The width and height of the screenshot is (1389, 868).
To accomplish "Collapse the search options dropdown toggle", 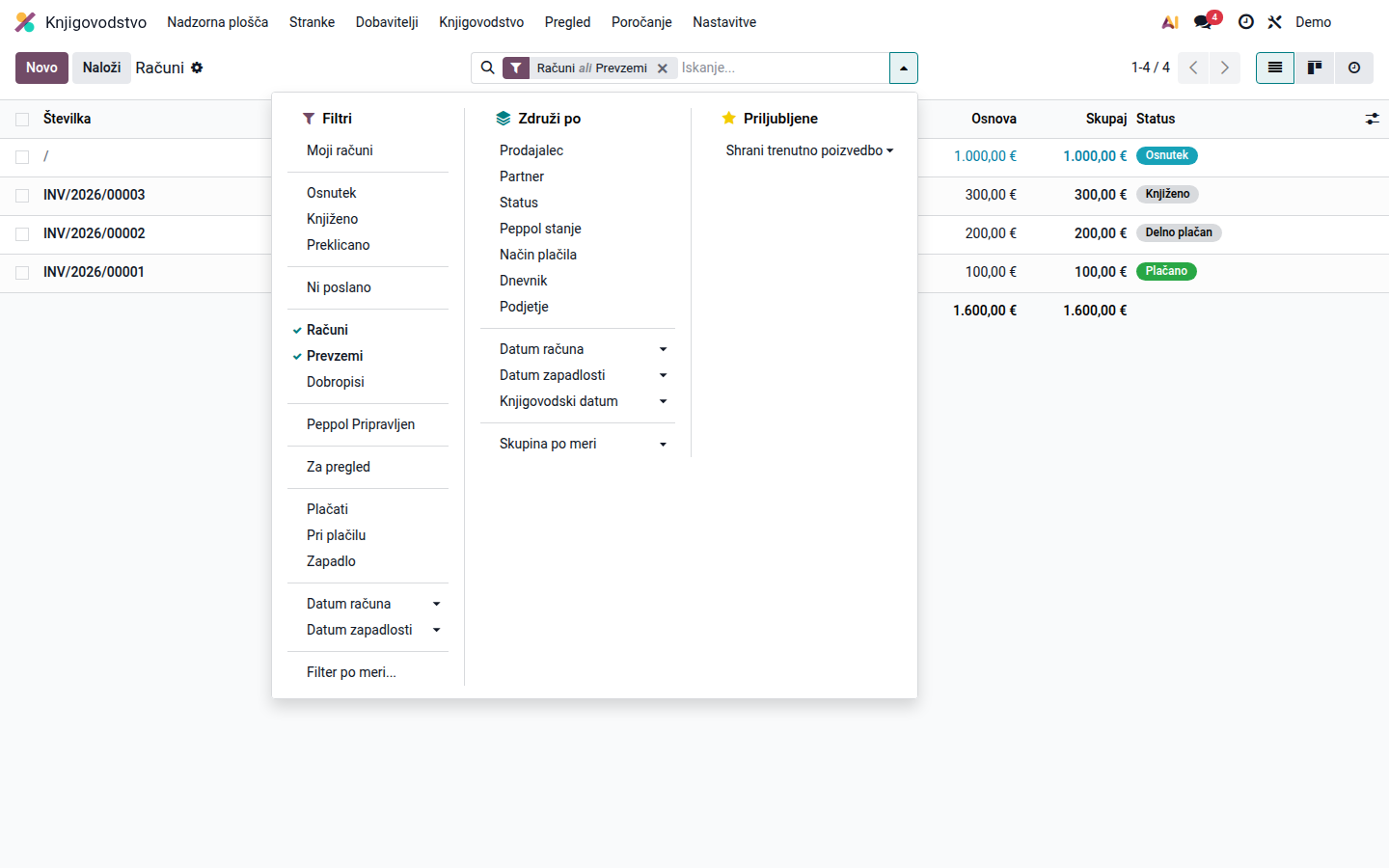I will pos(903,68).
